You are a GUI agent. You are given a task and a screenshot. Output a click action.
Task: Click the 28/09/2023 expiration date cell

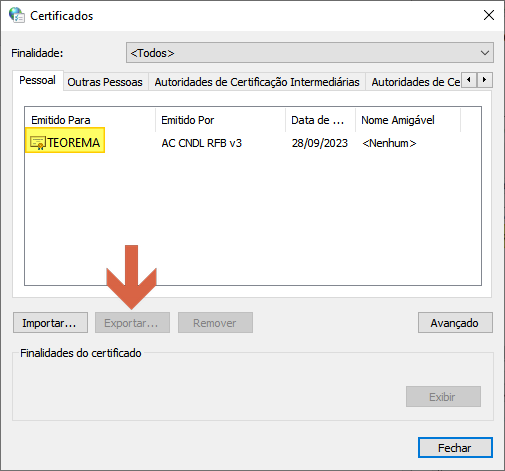(x=320, y=143)
